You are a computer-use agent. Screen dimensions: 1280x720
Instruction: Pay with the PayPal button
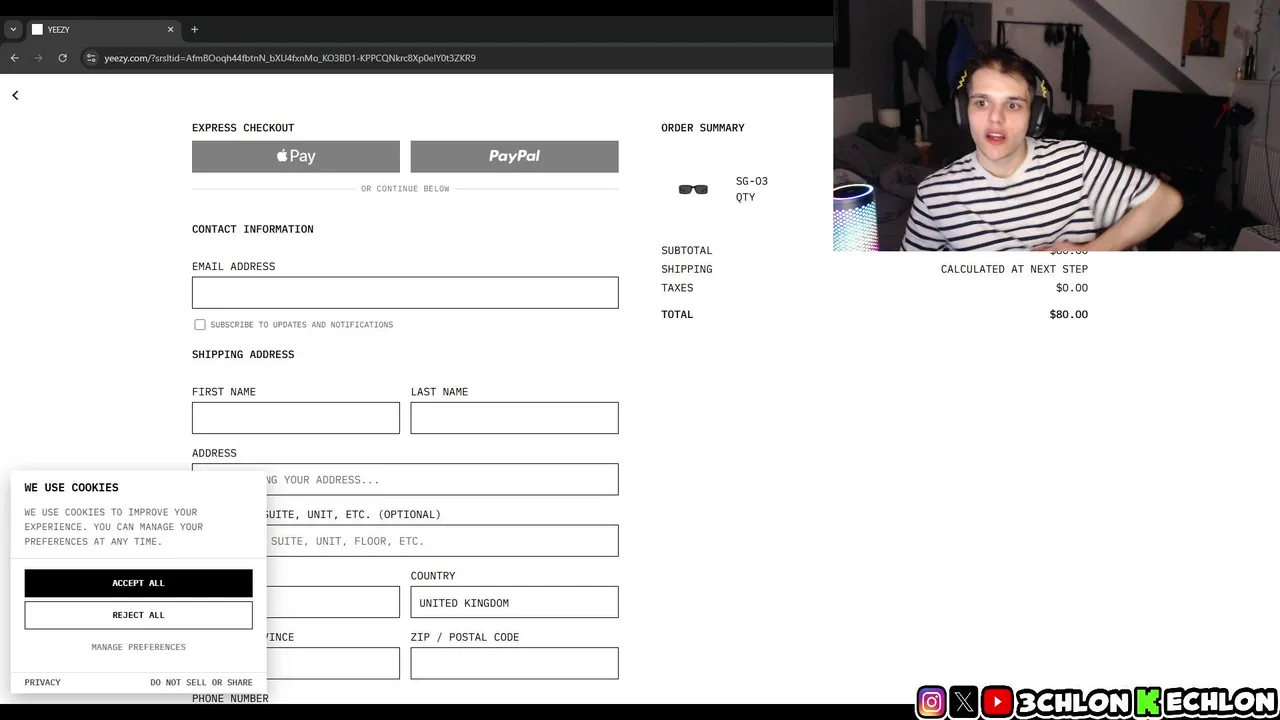click(x=514, y=156)
